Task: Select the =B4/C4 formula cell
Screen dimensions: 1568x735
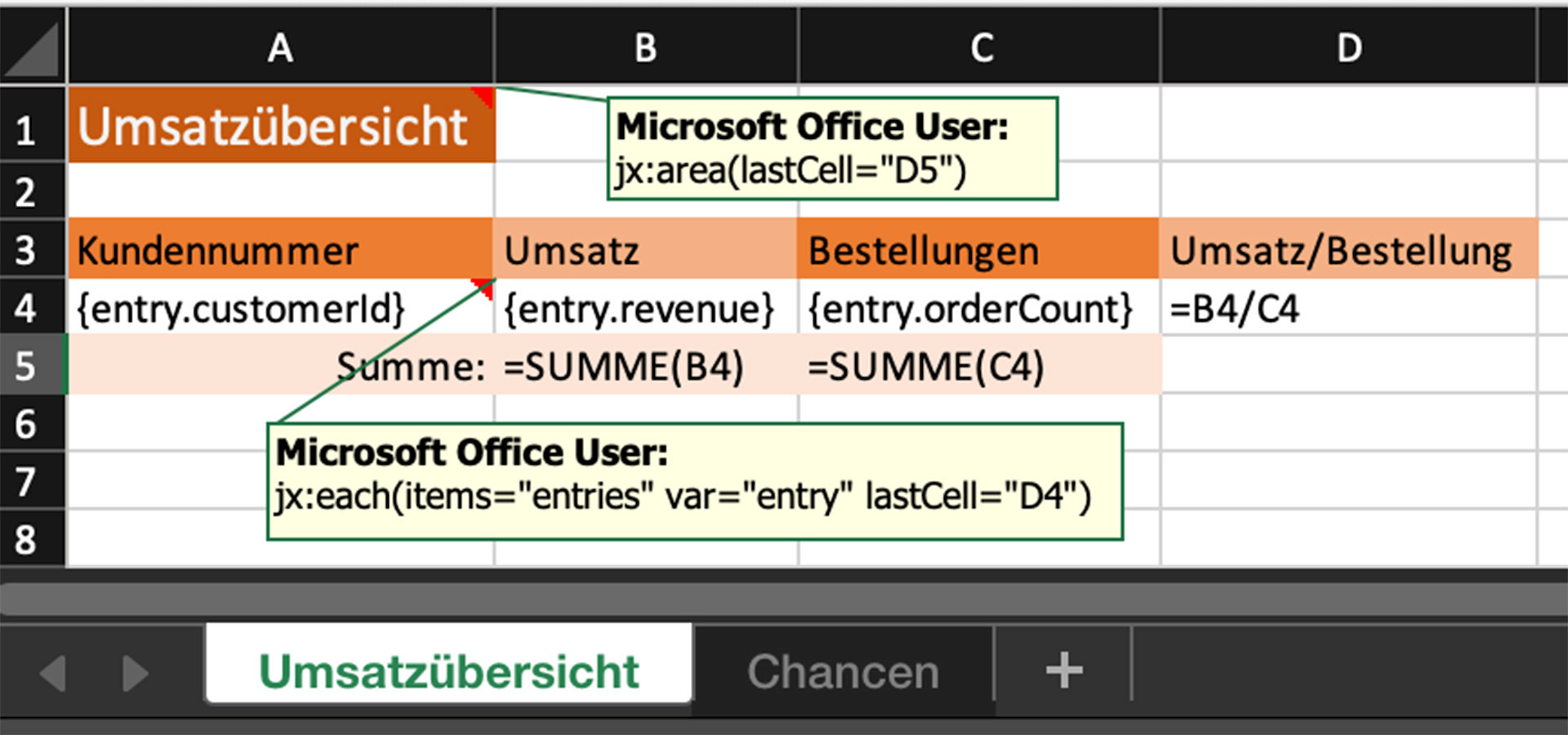Action: [1233, 308]
